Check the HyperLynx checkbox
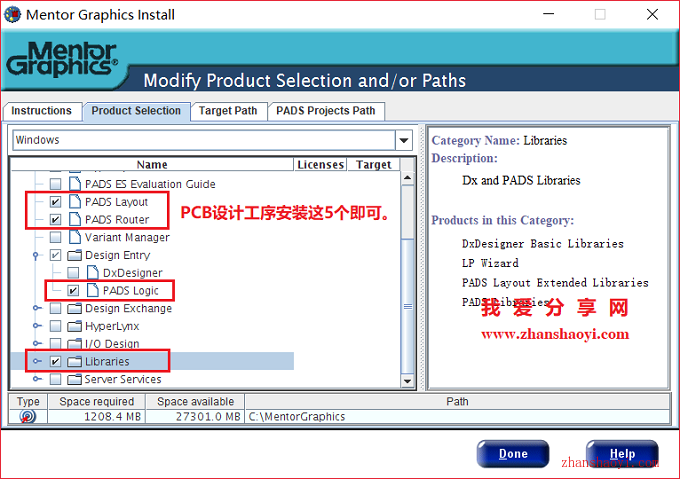 (55, 326)
